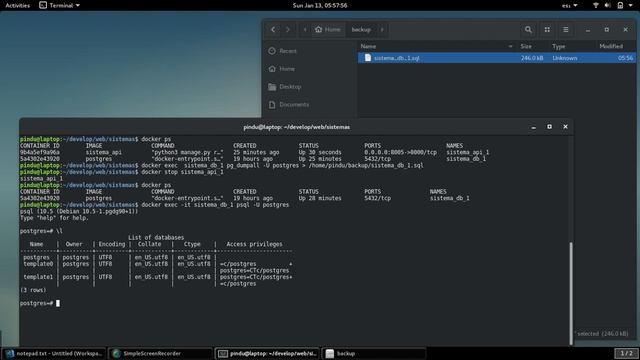Click the 'List of databases' heading
Screen dimensions: 640x360
click(156, 238)
